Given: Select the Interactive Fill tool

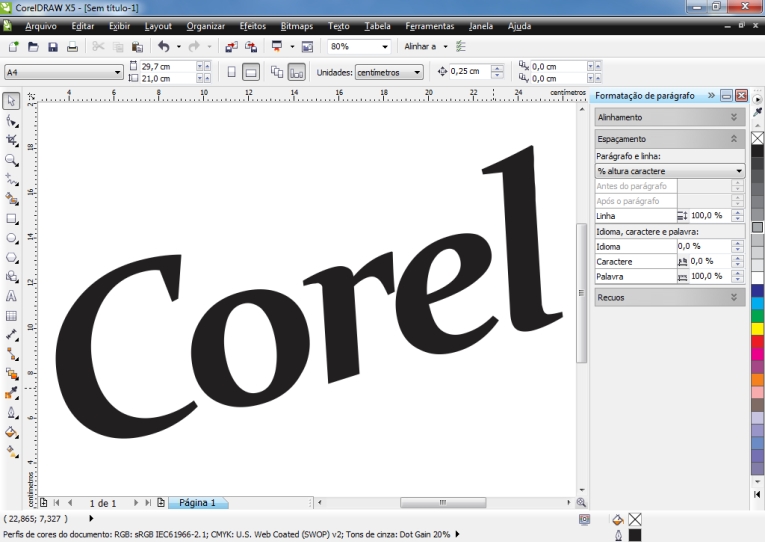Looking at the screenshot, I should pyautogui.click(x=11, y=452).
